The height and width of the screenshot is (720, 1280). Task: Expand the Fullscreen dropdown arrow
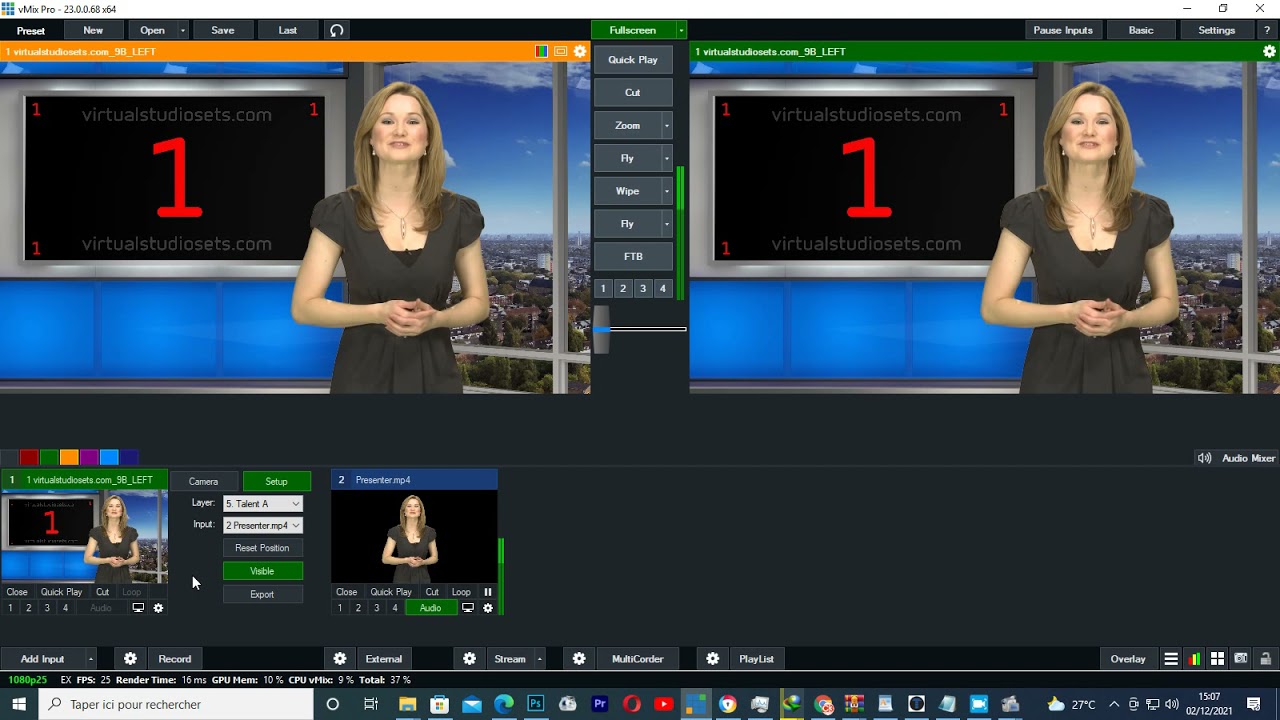coord(681,30)
